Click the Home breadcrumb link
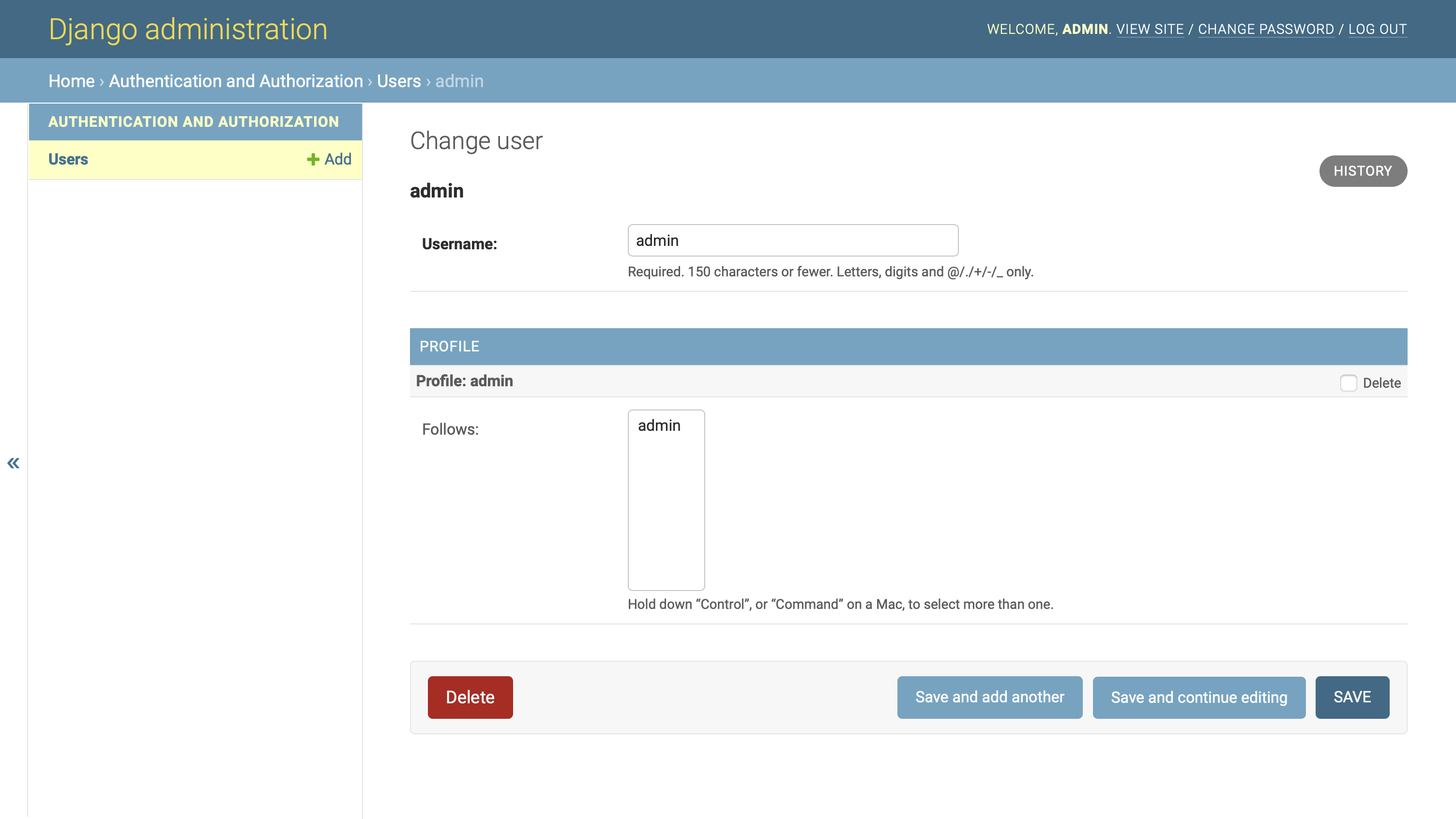The width and height of the screenshot is (1456, 819). pyautogui.click(x=71, y=81)
